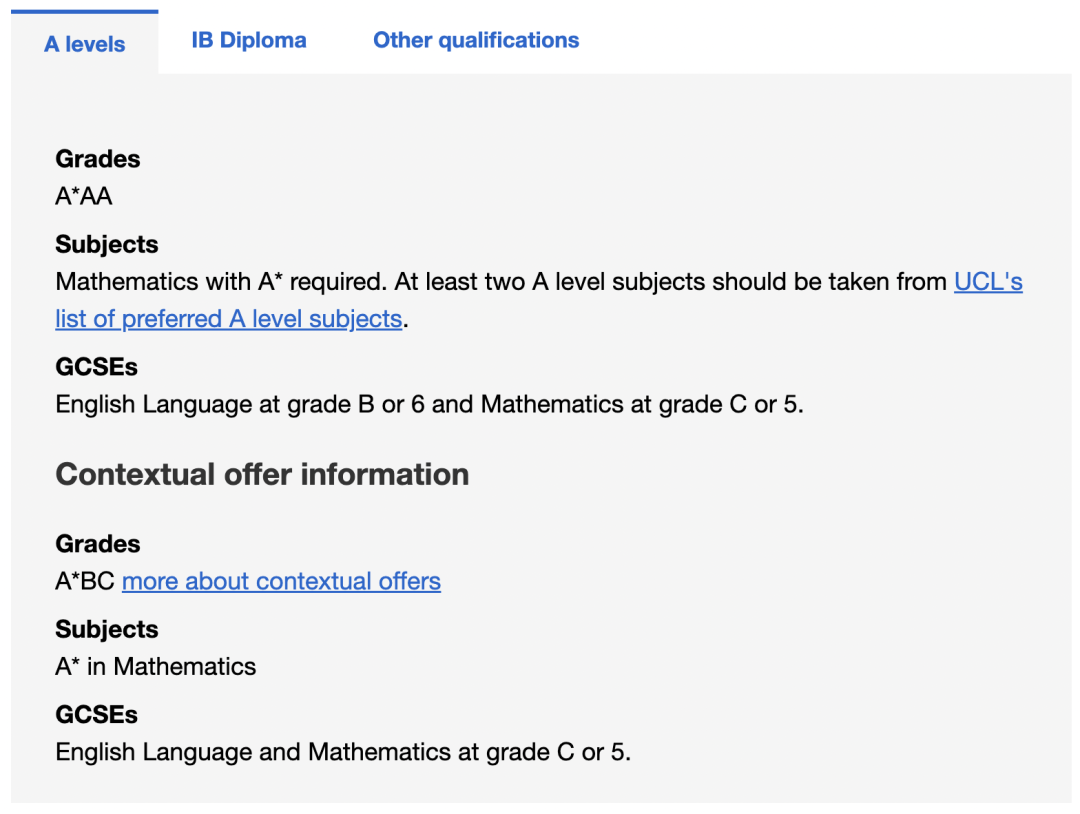Screen dimensions: 1080x814
Task: Click the first Grades heading above A*AA
Action: point(98,159)
